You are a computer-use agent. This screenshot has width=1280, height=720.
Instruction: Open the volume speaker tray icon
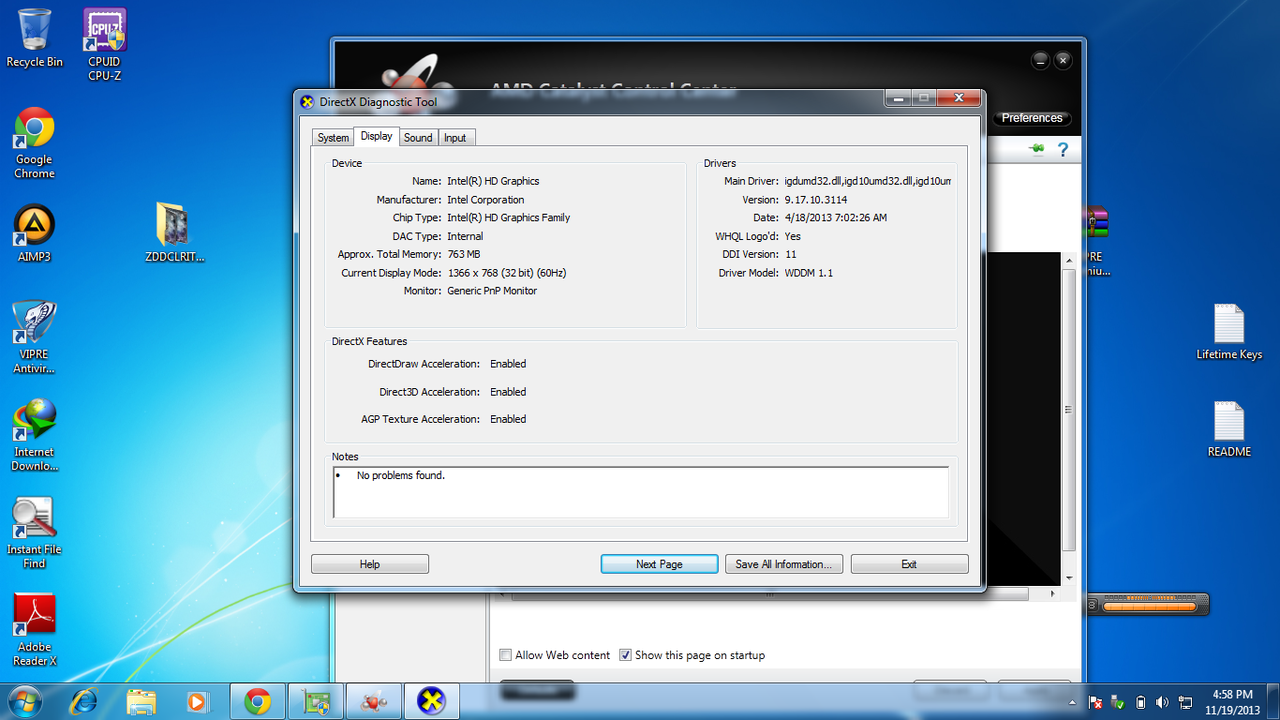[x=1162, y=702]
